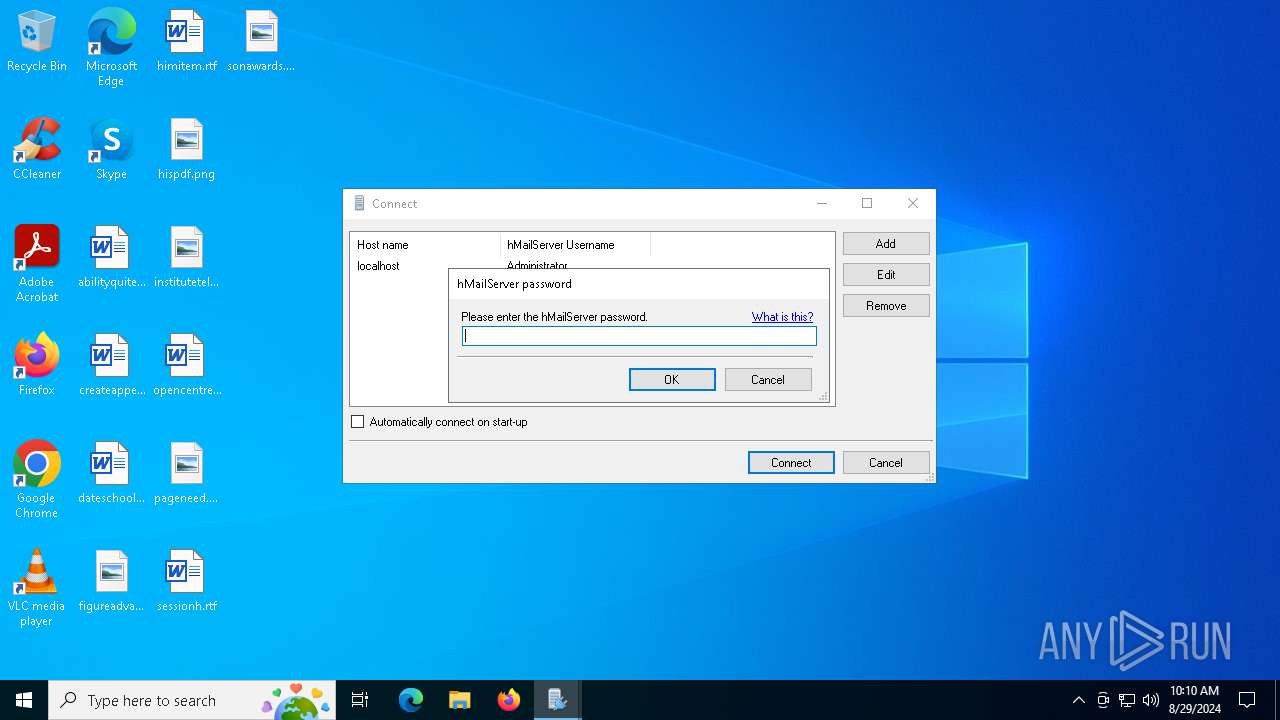Image resolution: width=1280 pixels, height=720 pixels.
Task: Select the sonawards image file on desktop
Action: (261, 42)
